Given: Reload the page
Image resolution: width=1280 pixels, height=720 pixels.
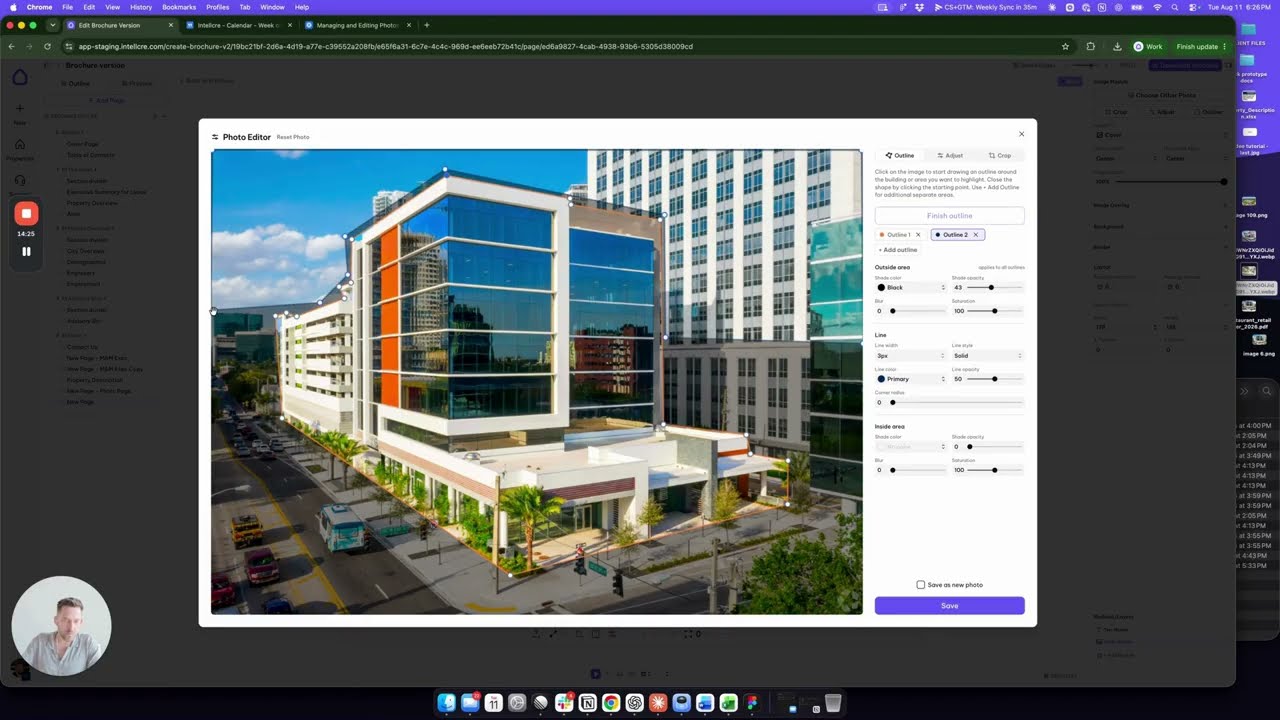Looking at the screenshot, I should coord(47,46).
